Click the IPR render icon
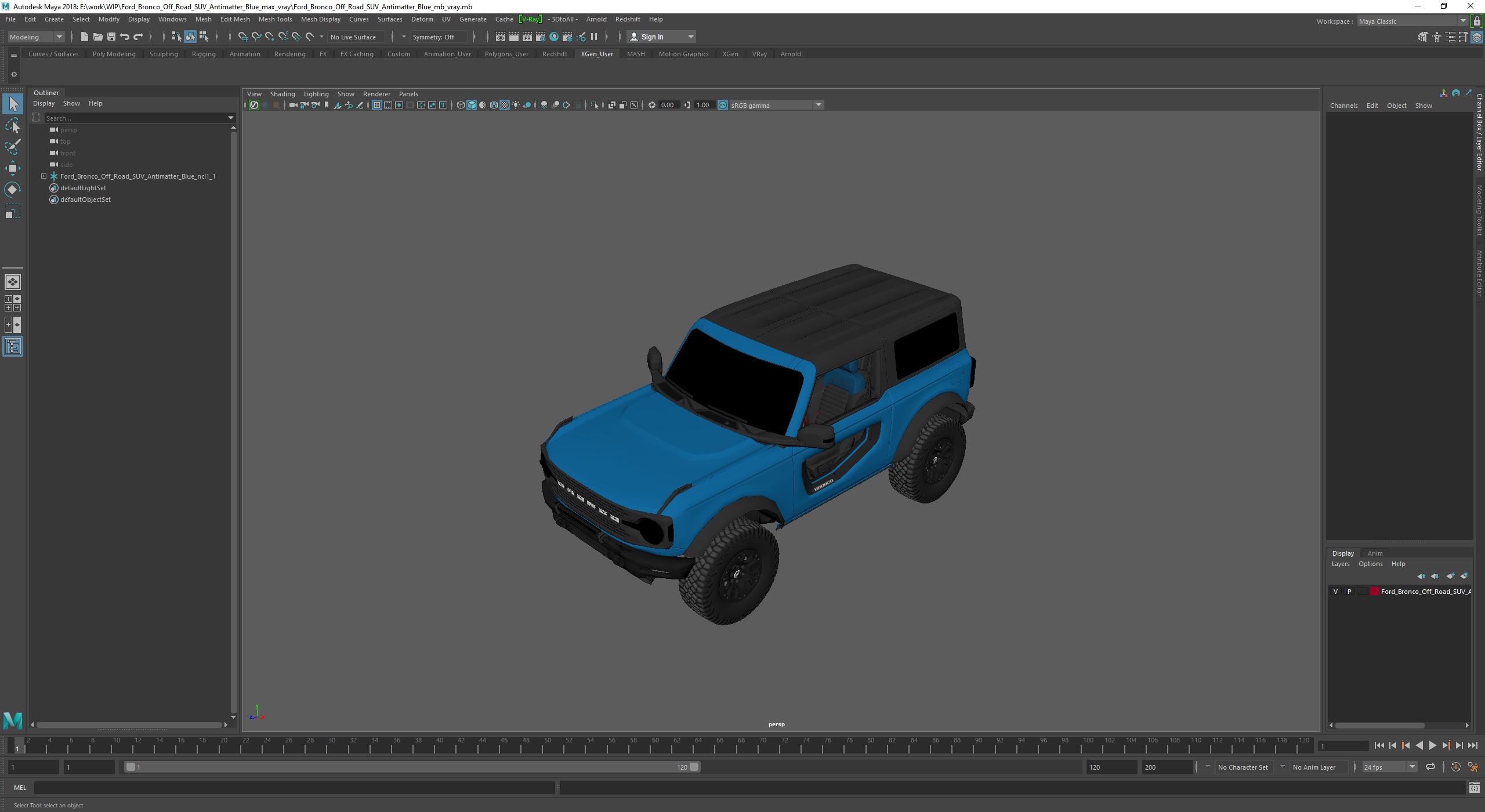This screenshot has height=812, width=1485. (x=527, y=37)
